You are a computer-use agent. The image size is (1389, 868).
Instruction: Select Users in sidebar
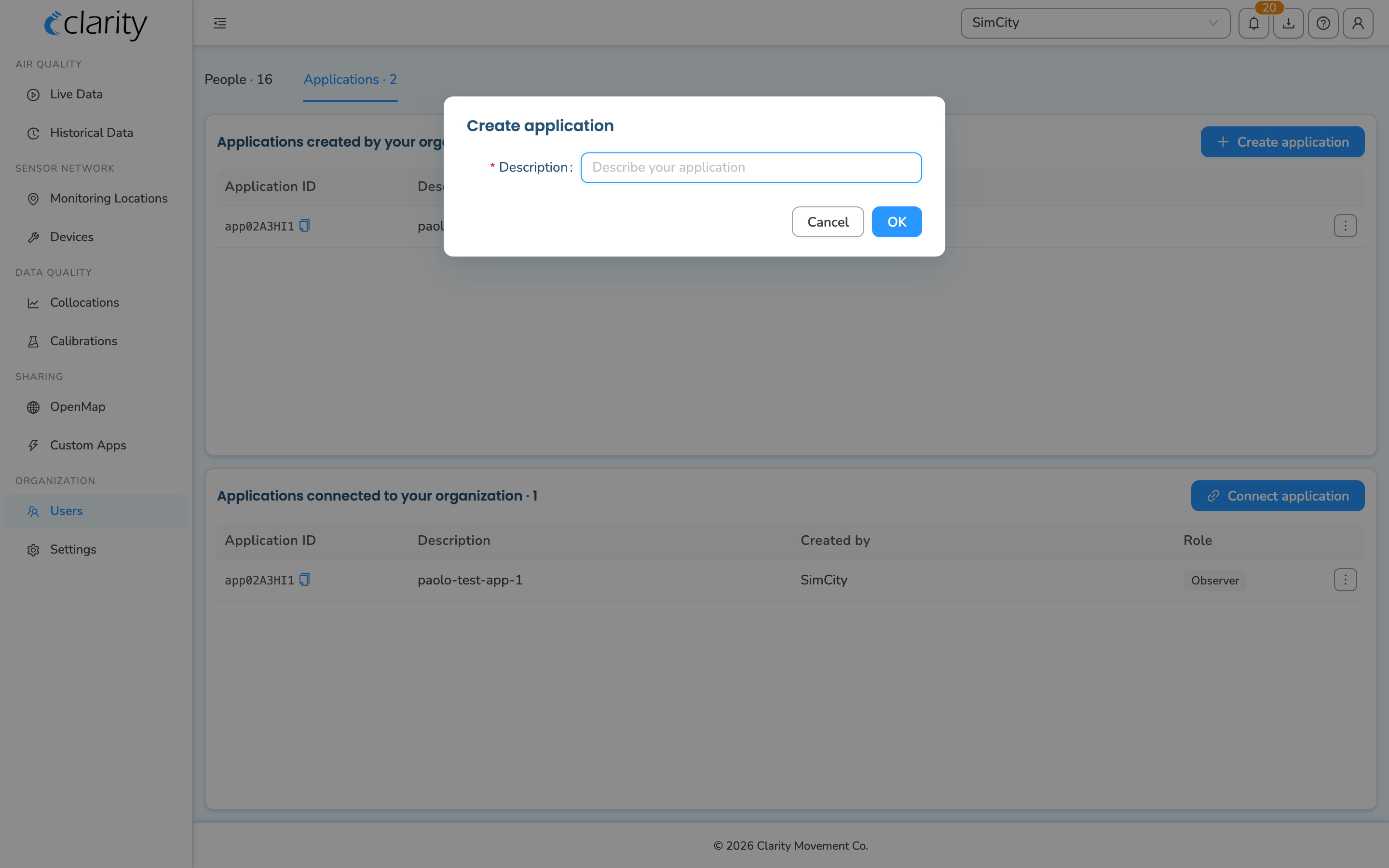pos(96,511)
